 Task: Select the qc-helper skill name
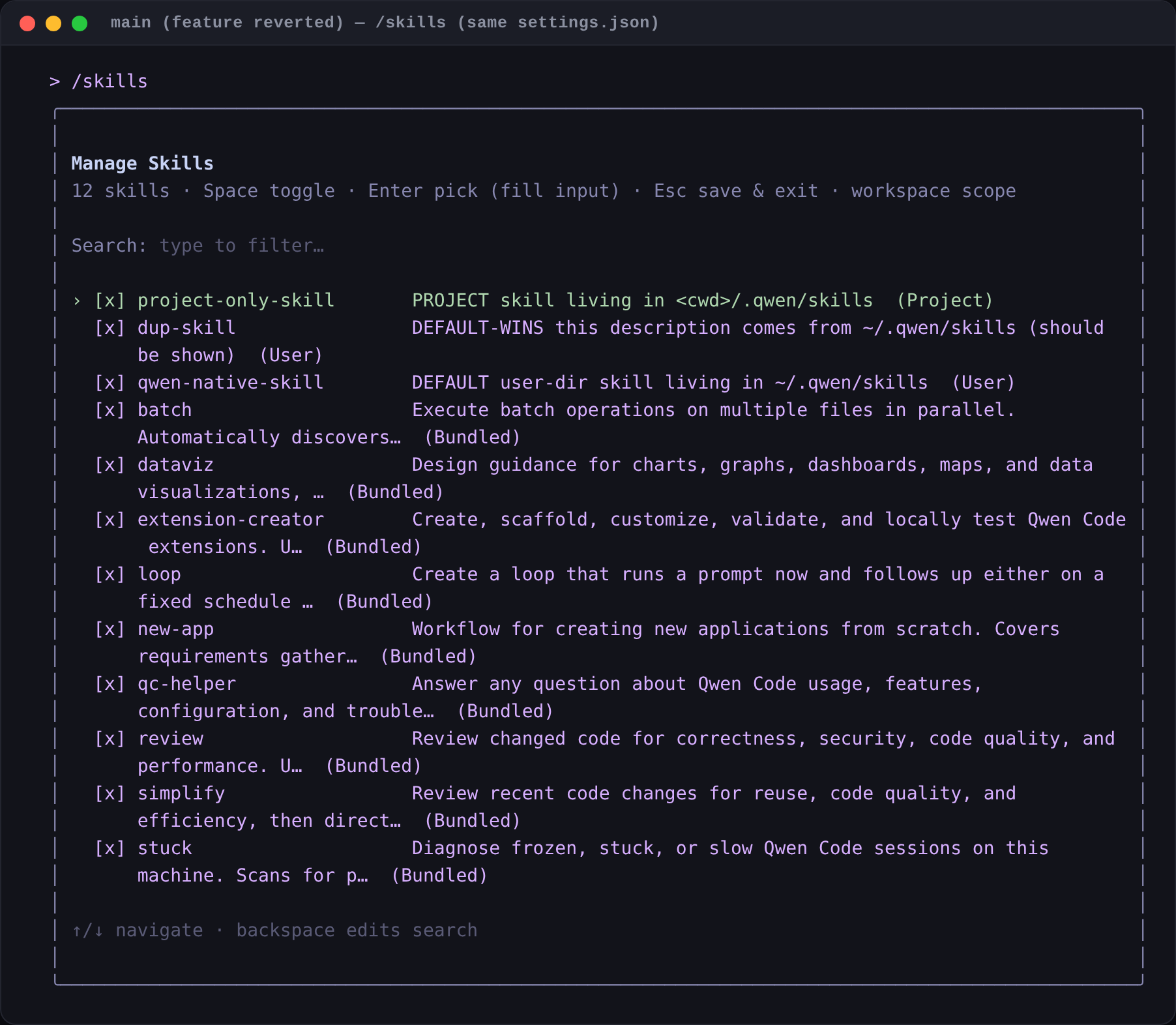pyautogui.click(x=187, y=684)
